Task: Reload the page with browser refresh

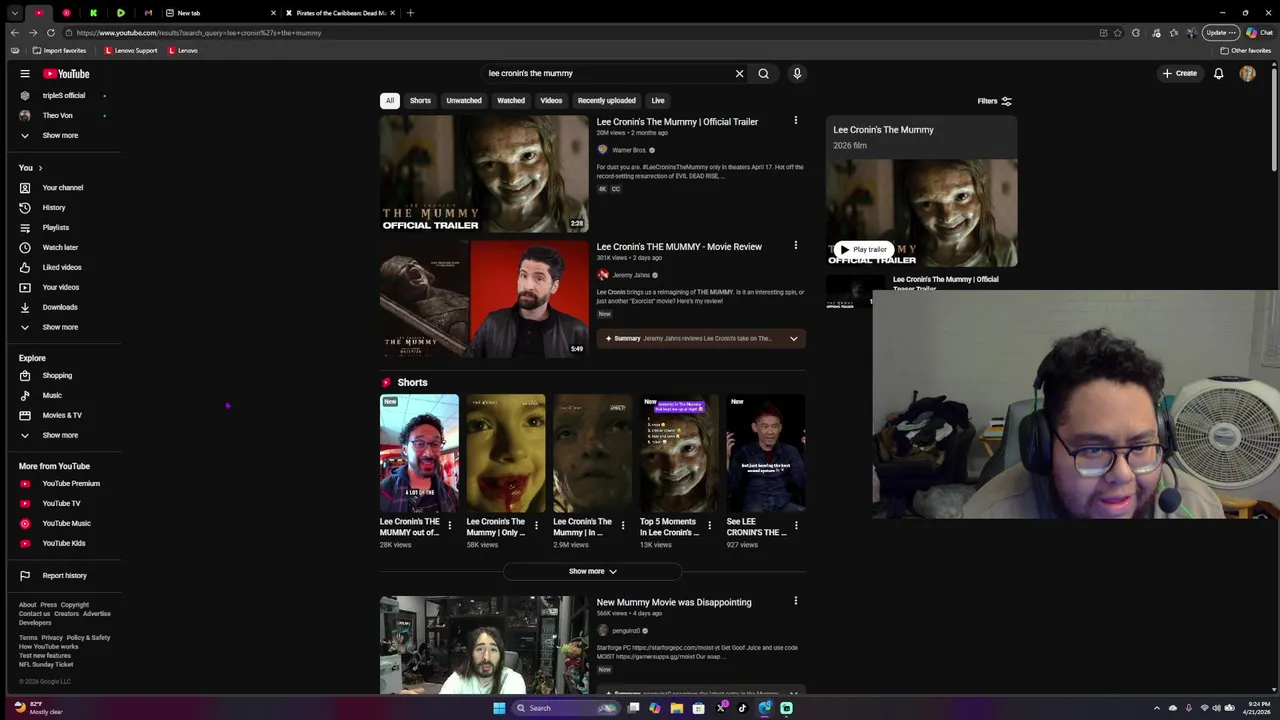Action: pyautogui.click(x=50, y=32)
